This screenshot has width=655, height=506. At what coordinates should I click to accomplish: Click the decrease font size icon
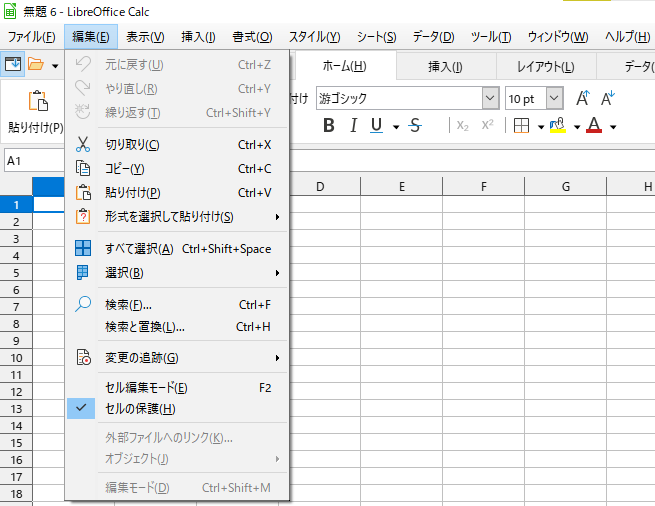point(608,98)
